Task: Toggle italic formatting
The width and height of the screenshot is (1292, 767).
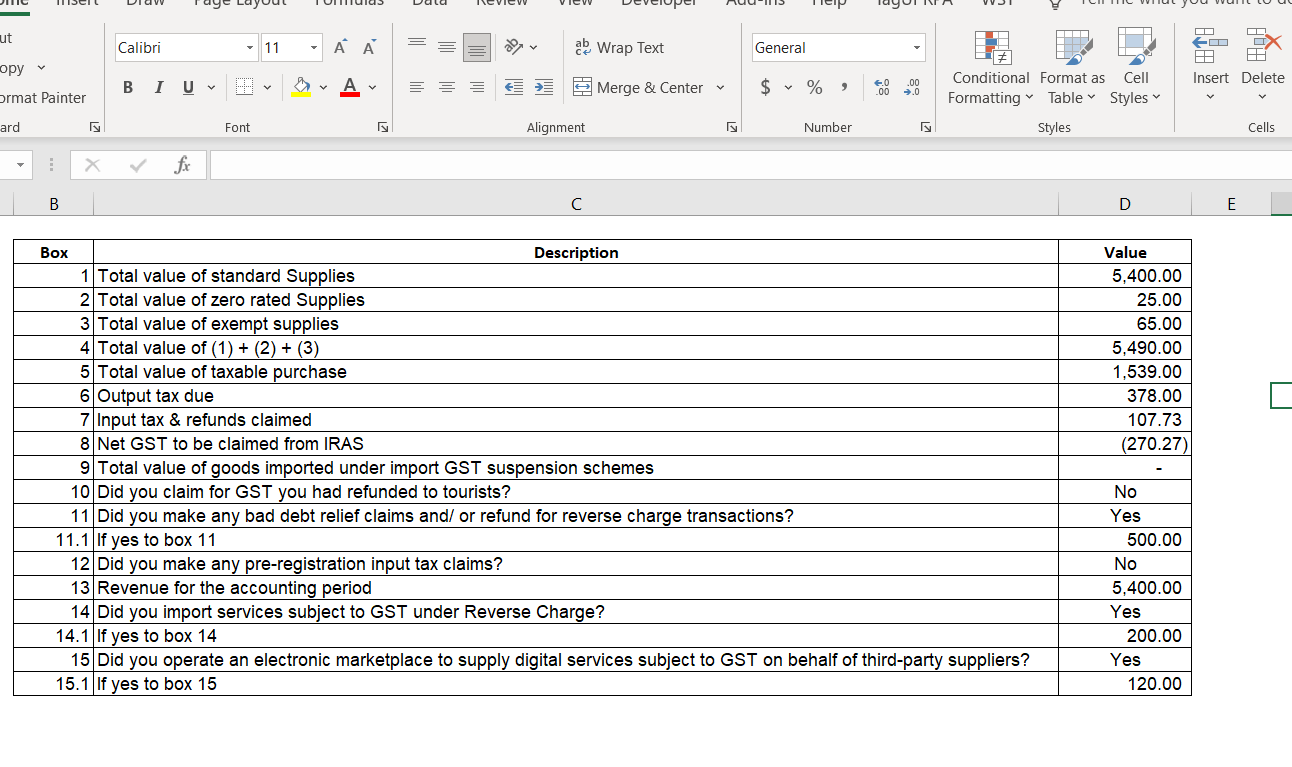Action: point(158,88)
